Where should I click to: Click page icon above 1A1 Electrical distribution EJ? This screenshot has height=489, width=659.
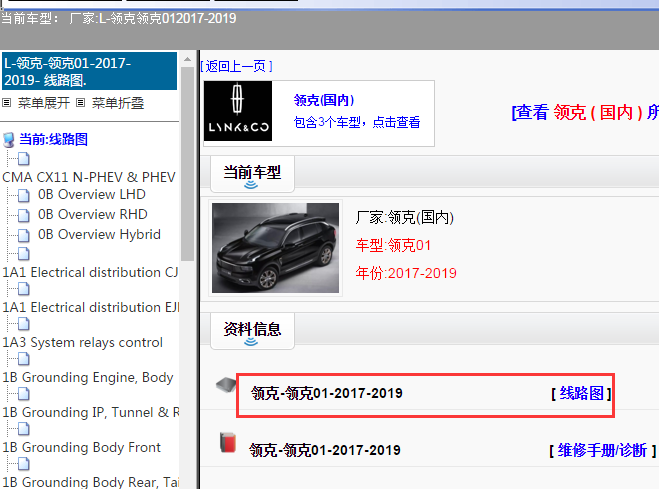point(24,289)
